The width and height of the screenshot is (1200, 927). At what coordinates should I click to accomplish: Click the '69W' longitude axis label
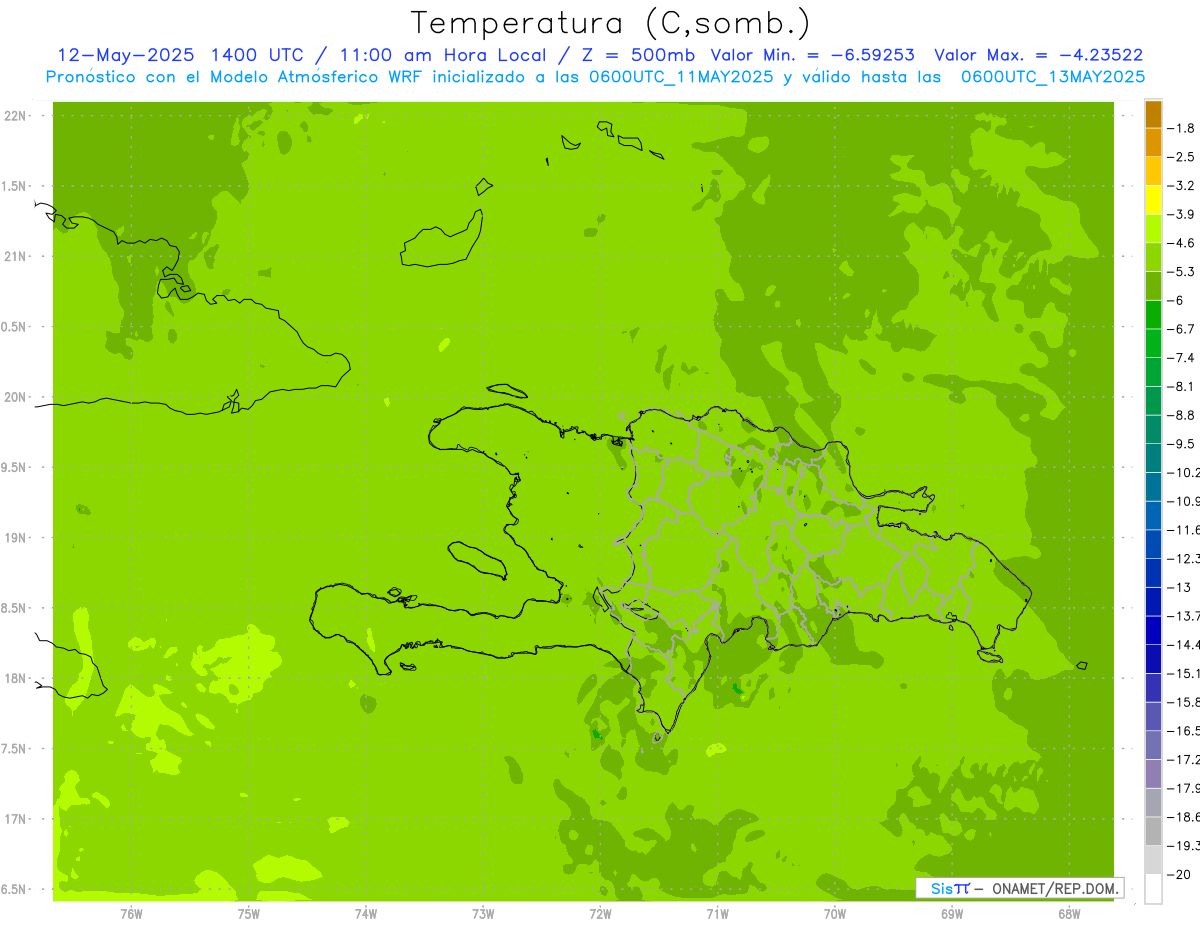952,914
